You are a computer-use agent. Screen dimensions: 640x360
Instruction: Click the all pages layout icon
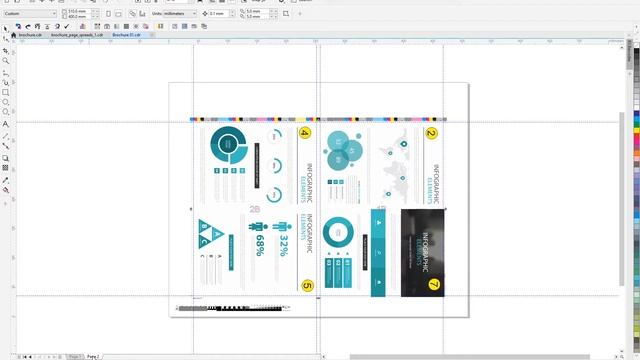[132, 14]
